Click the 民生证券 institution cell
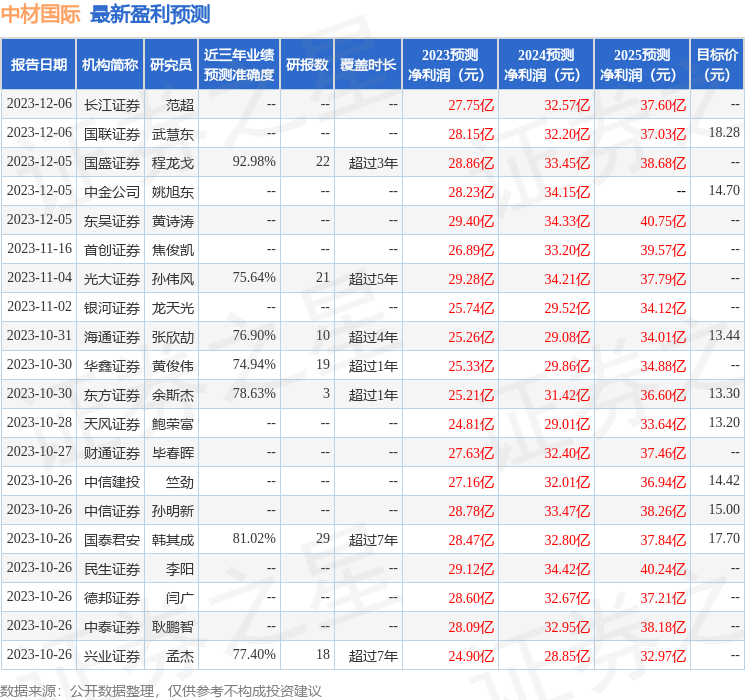The image size is (745, 700). click(x=112, y=569)
